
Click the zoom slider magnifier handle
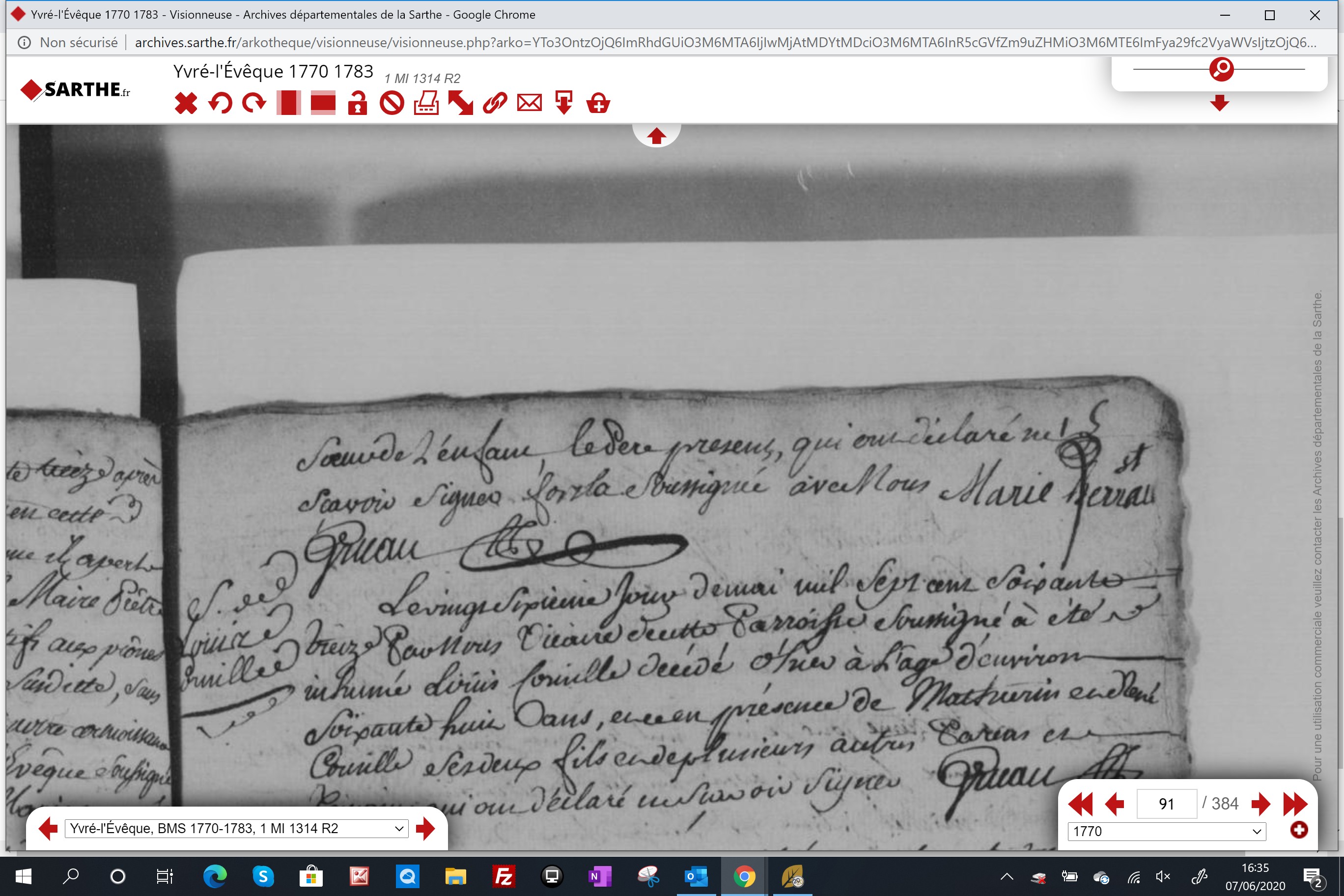(1221, 69)
